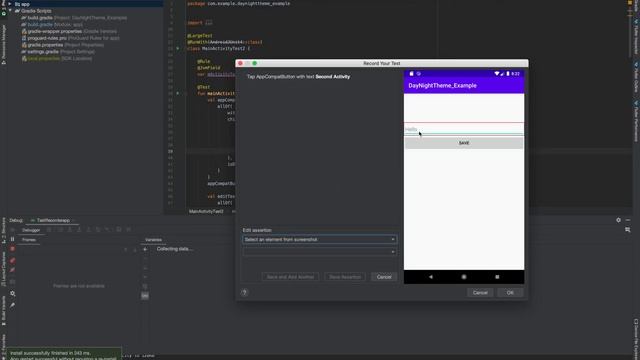Click the help question mark icon in dialog
640x360 pixels.
(x=244, y=293)
